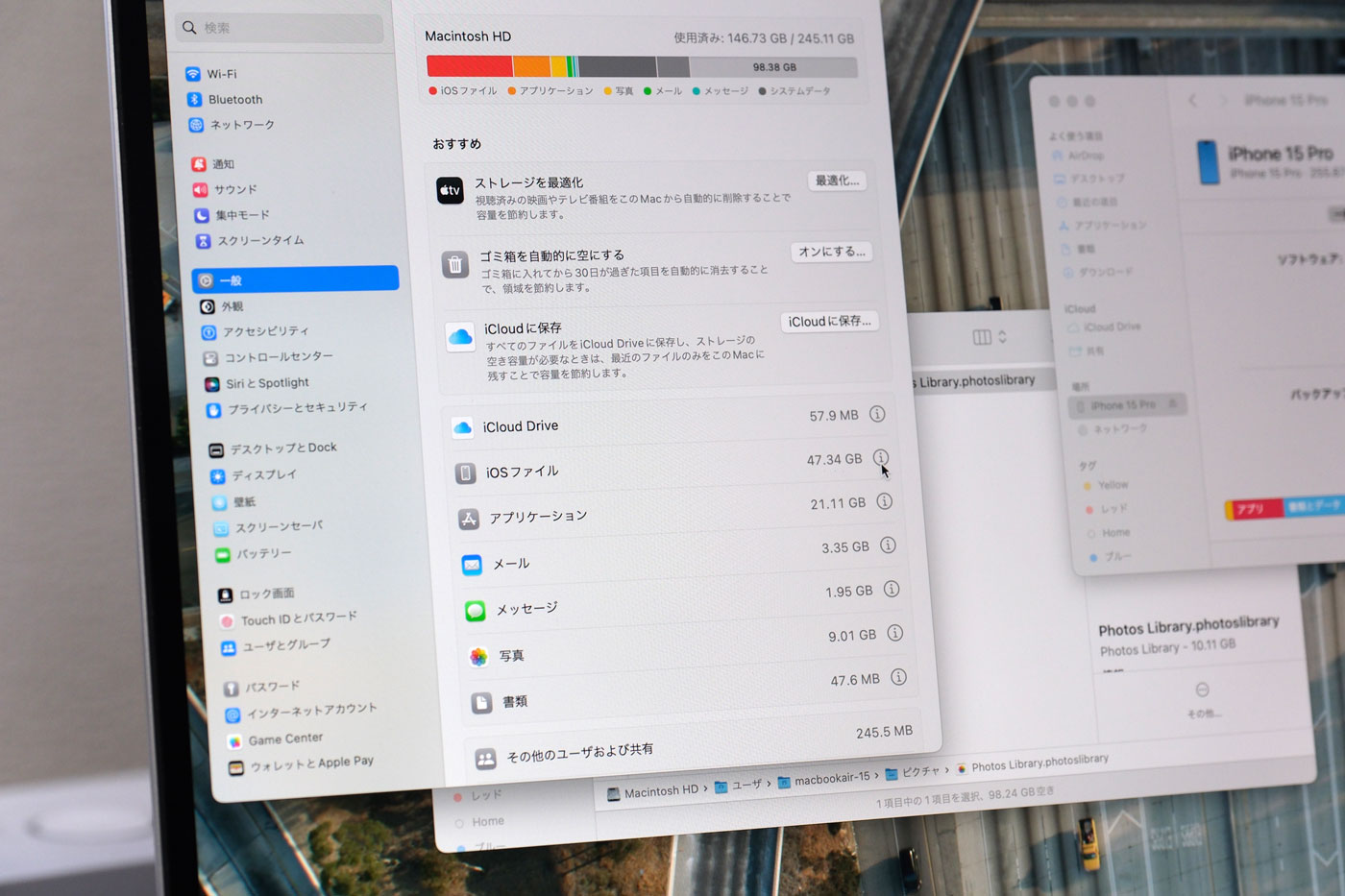
Task: Open インターネットアカウント settings
Action: click(301, 713)
